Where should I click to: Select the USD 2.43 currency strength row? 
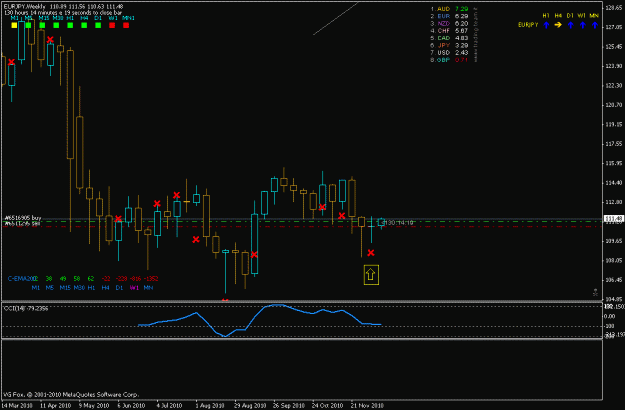tap(449, 53)
